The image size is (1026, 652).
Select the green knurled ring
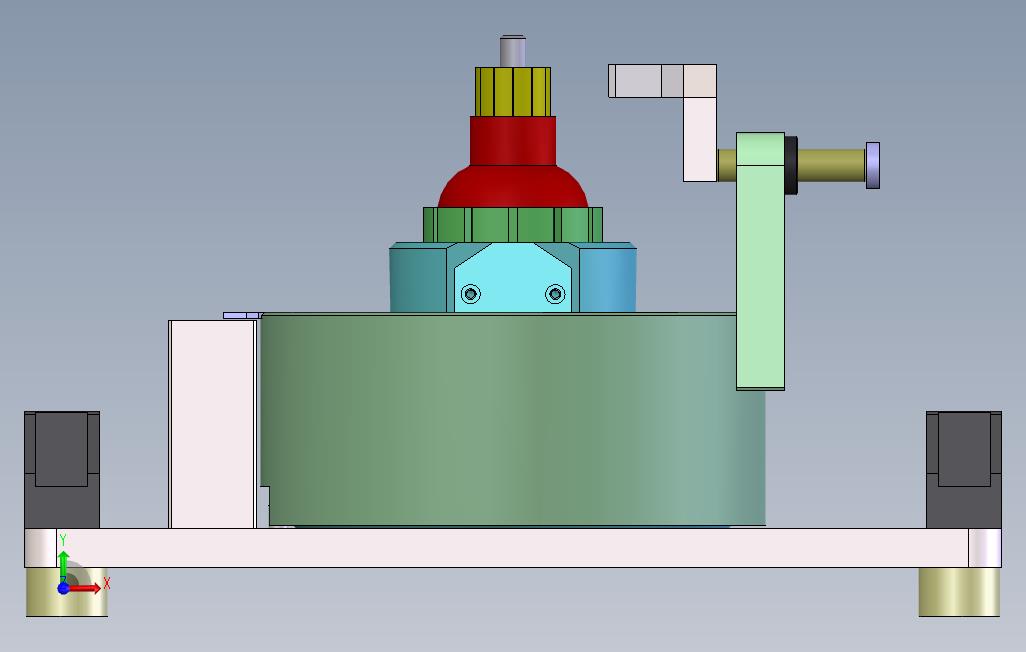pos(513,225)
